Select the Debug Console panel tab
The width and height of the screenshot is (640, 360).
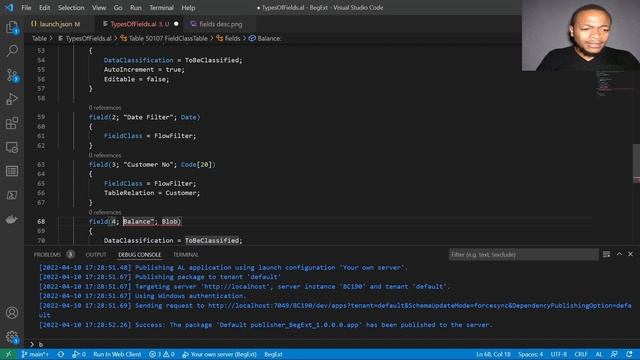[140, 254]
